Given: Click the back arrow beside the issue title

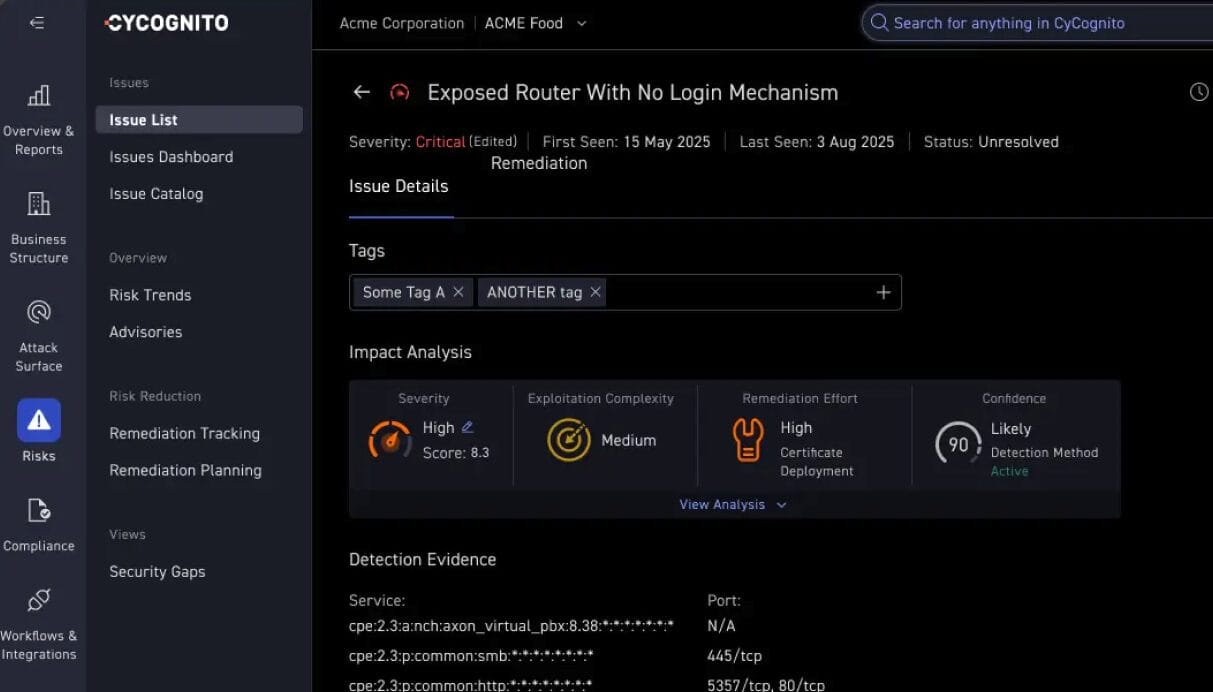Looking at the screenshot, I should click(x=361, y=92).
